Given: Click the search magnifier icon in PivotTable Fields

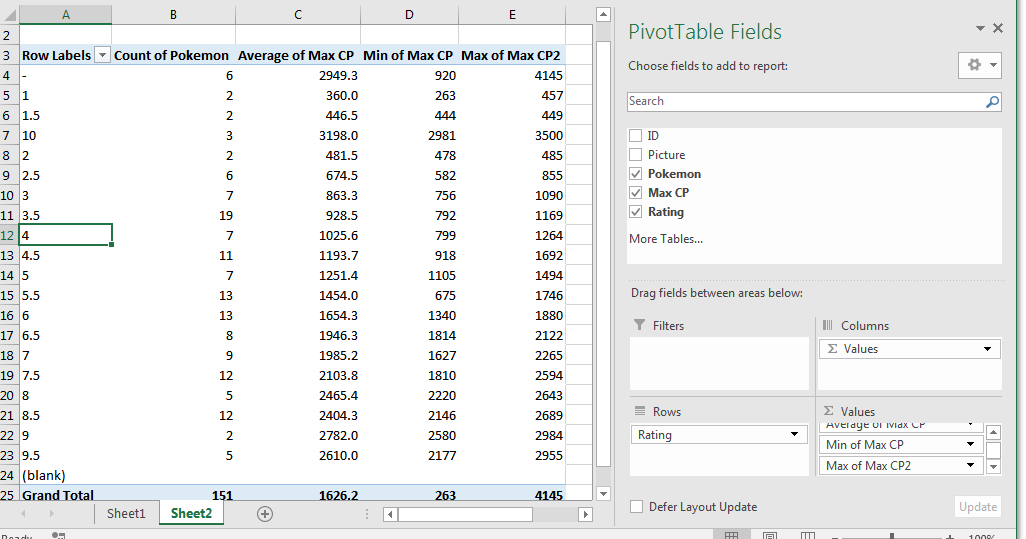Looking at the screenshot, I should pyautogui.click(x=993, y=101).
